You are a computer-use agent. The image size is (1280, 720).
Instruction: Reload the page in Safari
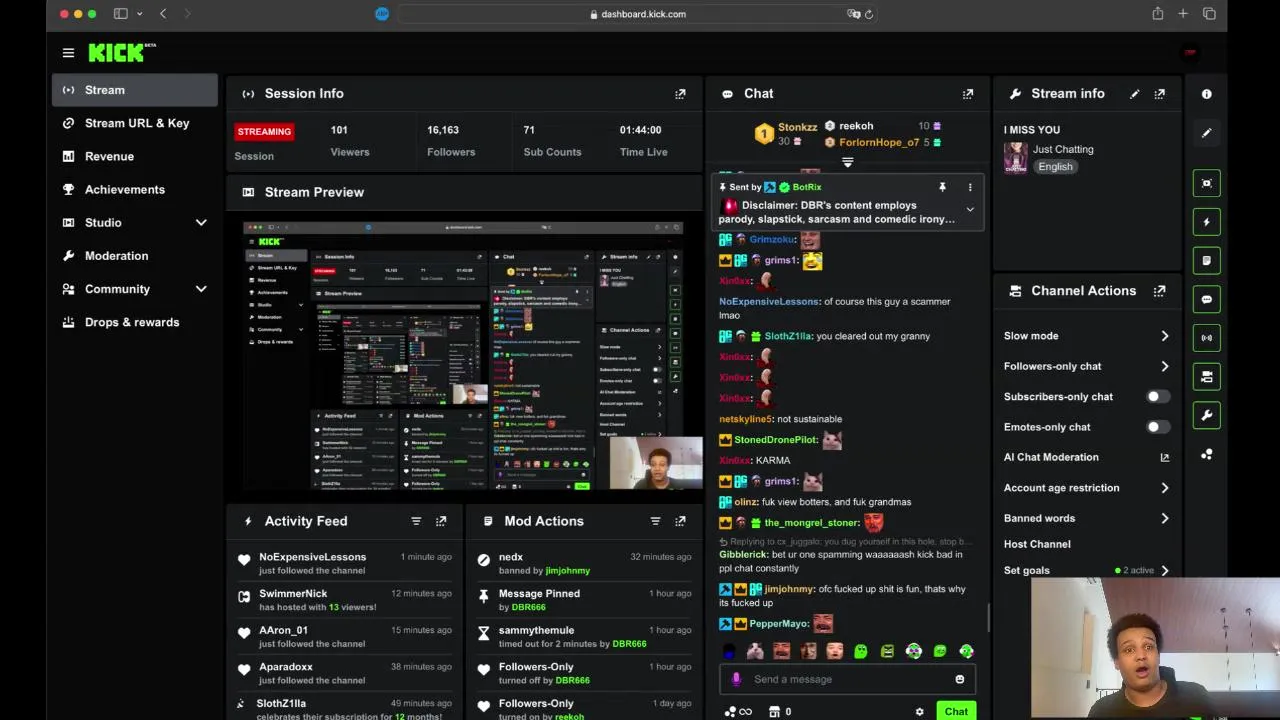pos(869,14)
